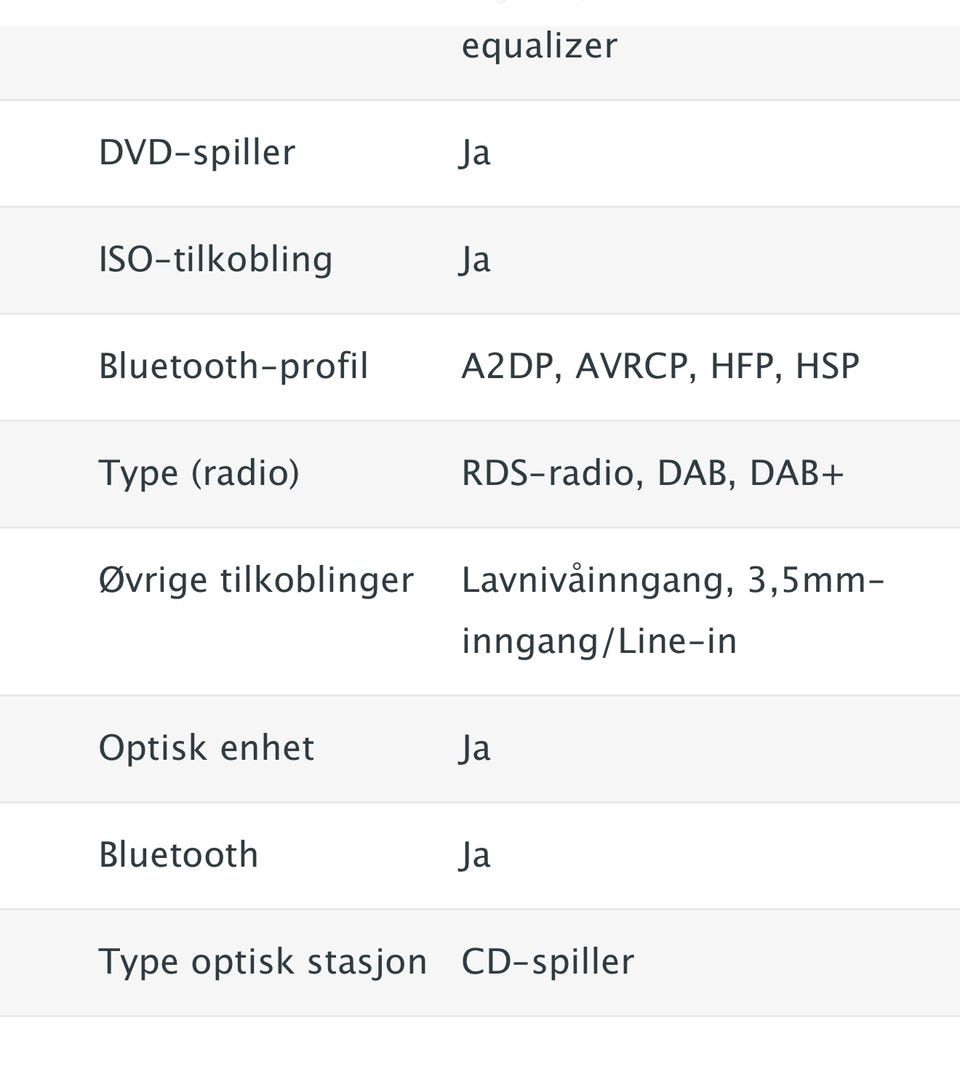Select the "DVD-spiller" row label

click(x=197, y=153)
